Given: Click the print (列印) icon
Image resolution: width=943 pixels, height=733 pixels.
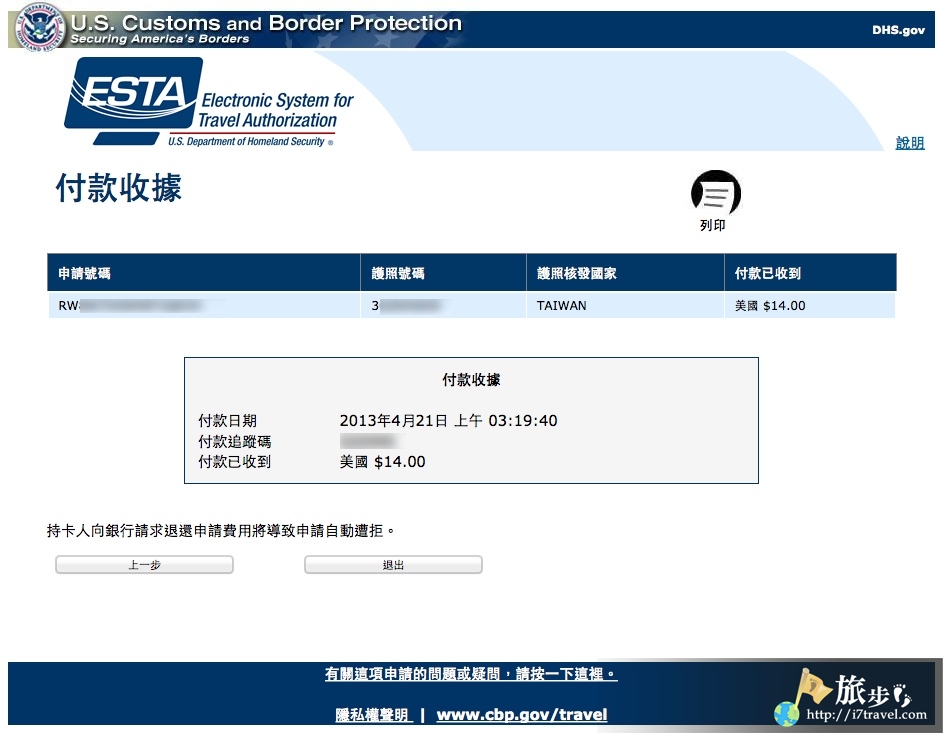Looking at the screenshot, I should [716, 192].
